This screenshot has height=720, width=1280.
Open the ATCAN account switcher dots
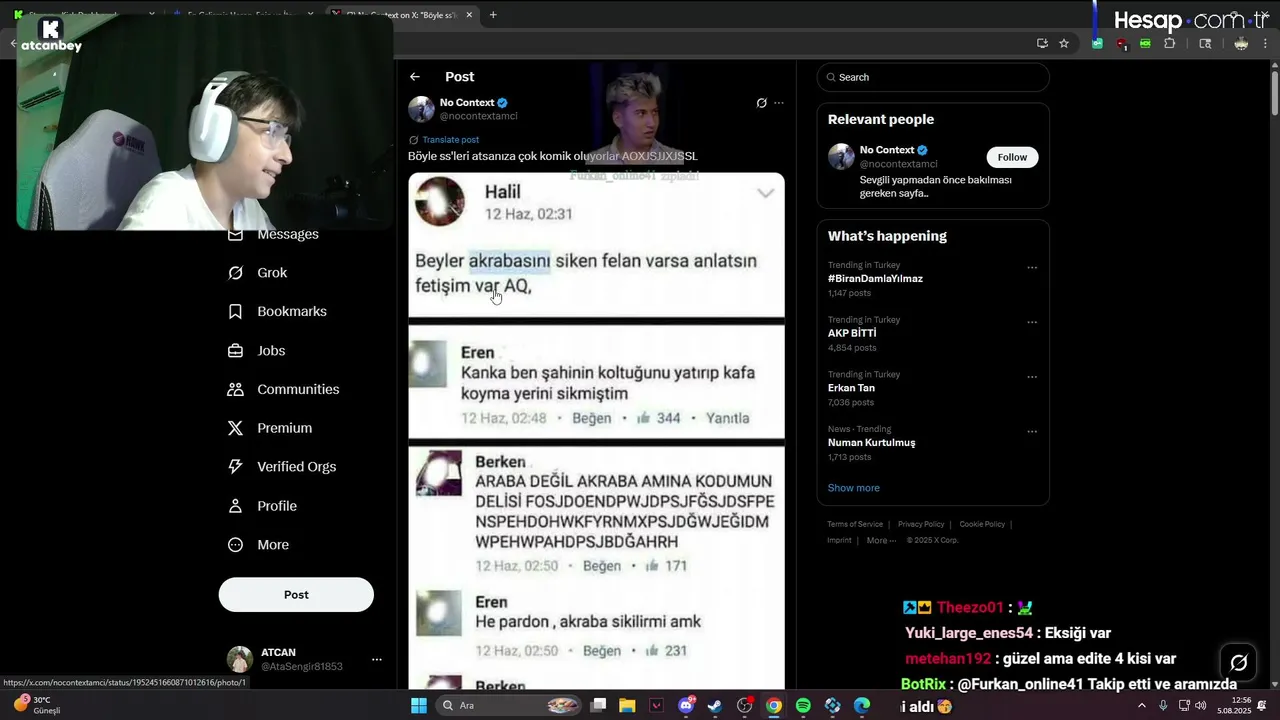377,660
